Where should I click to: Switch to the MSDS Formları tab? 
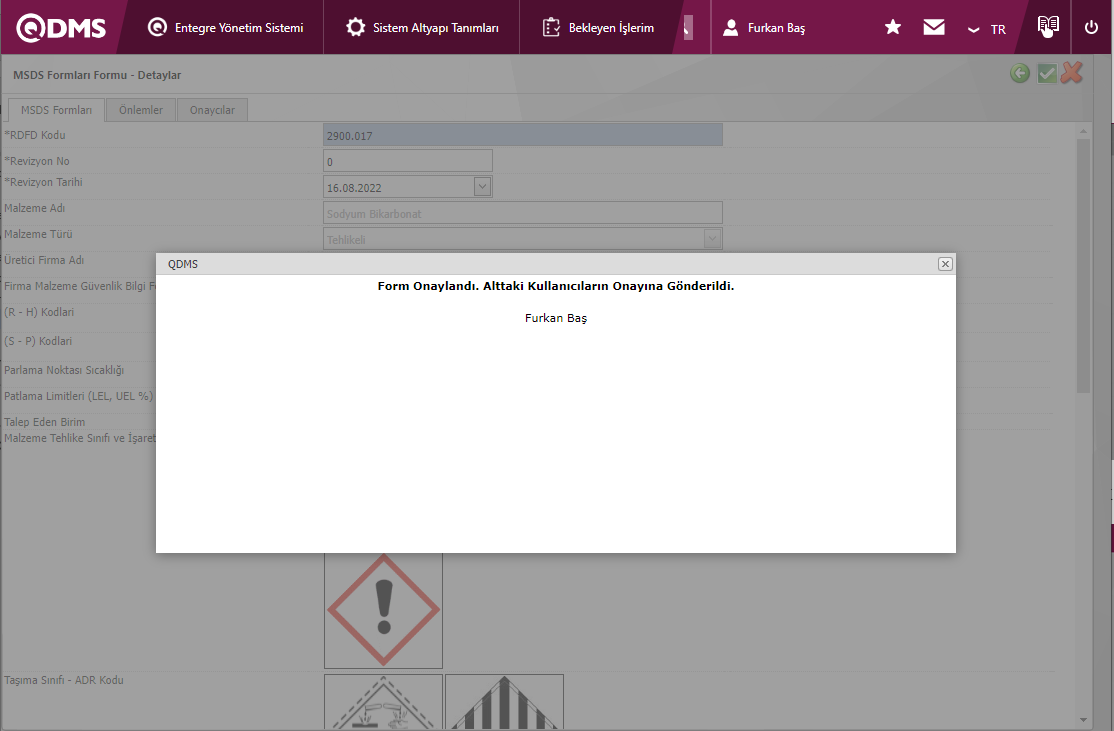tap(56, 110)
